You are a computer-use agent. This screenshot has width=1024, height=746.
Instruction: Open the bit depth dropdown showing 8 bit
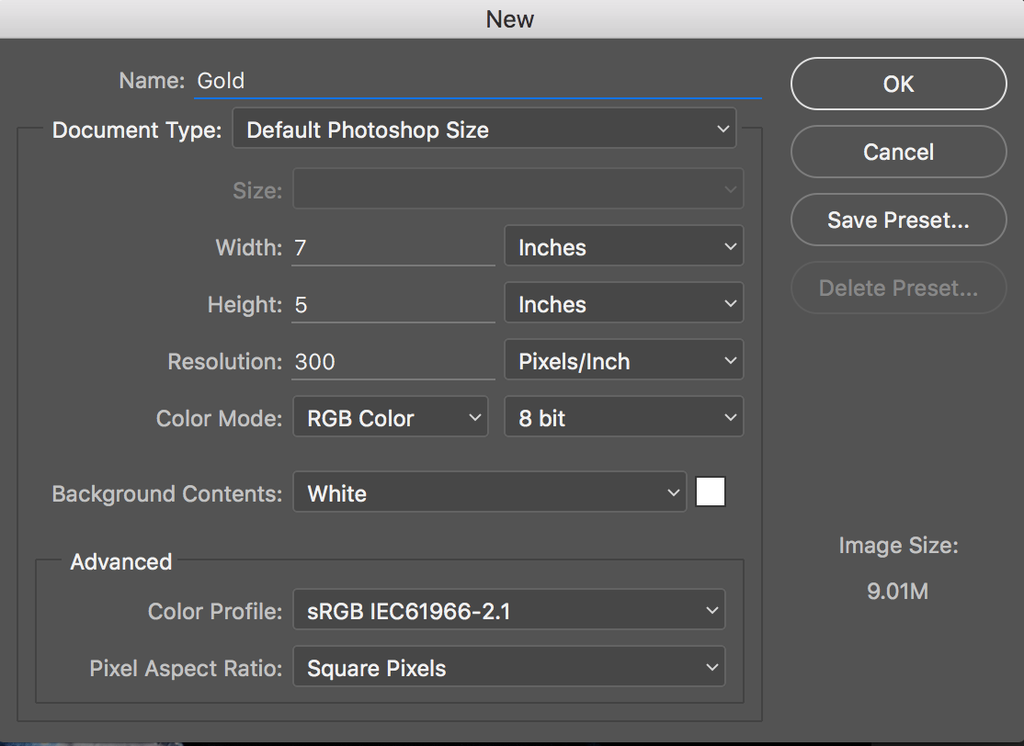click(x=623, y=417)
